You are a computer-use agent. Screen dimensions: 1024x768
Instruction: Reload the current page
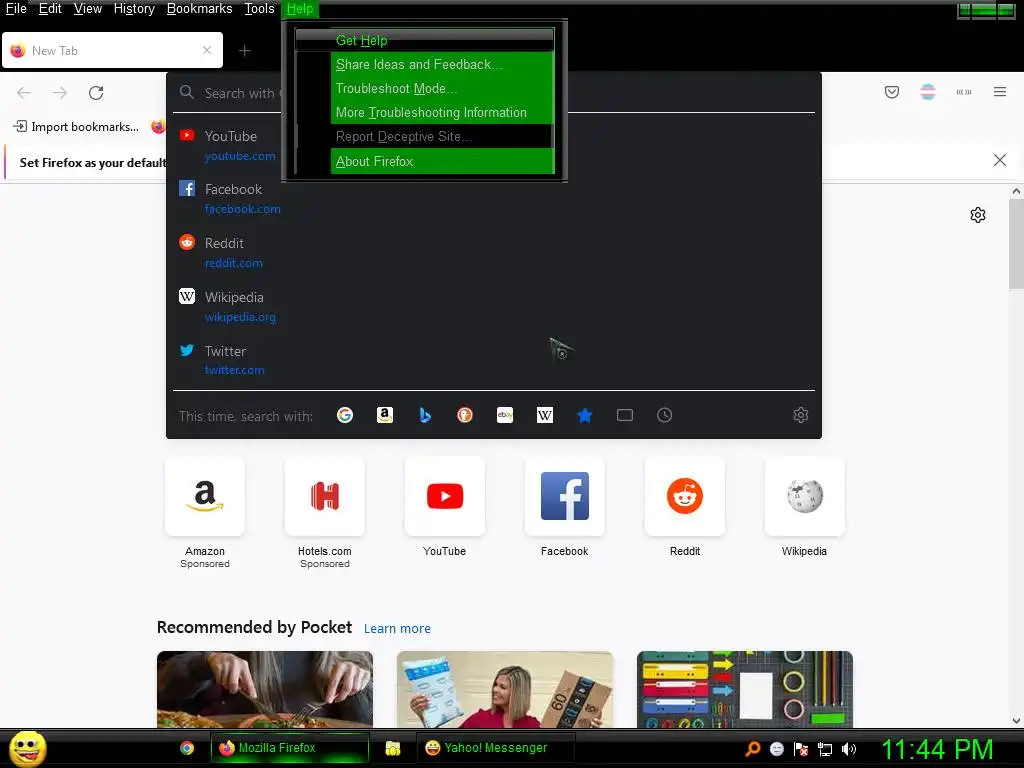click(x=96, y=93)
